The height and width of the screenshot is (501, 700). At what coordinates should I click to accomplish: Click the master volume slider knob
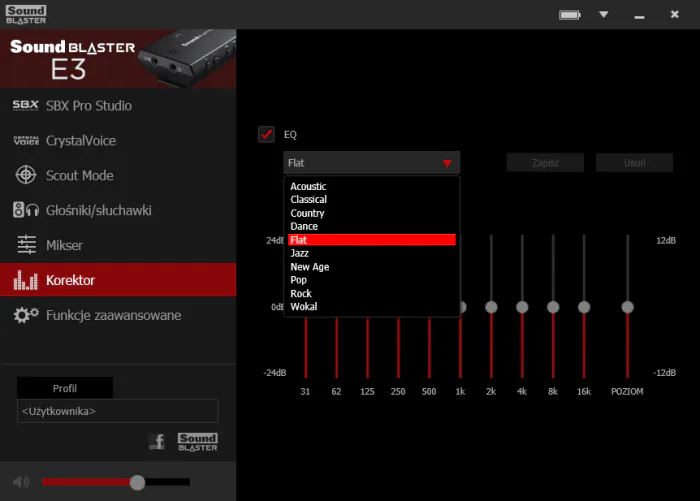tap(138, 482)
